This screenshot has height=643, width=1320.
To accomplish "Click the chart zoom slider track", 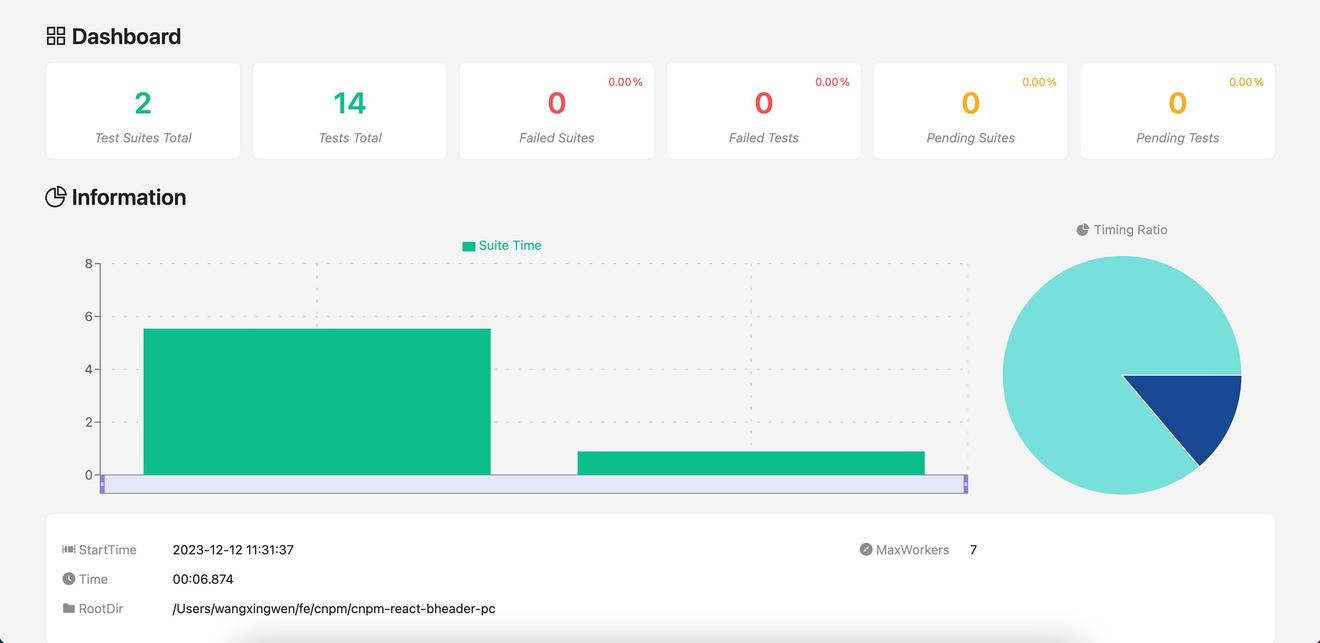I will coord(534,484).
